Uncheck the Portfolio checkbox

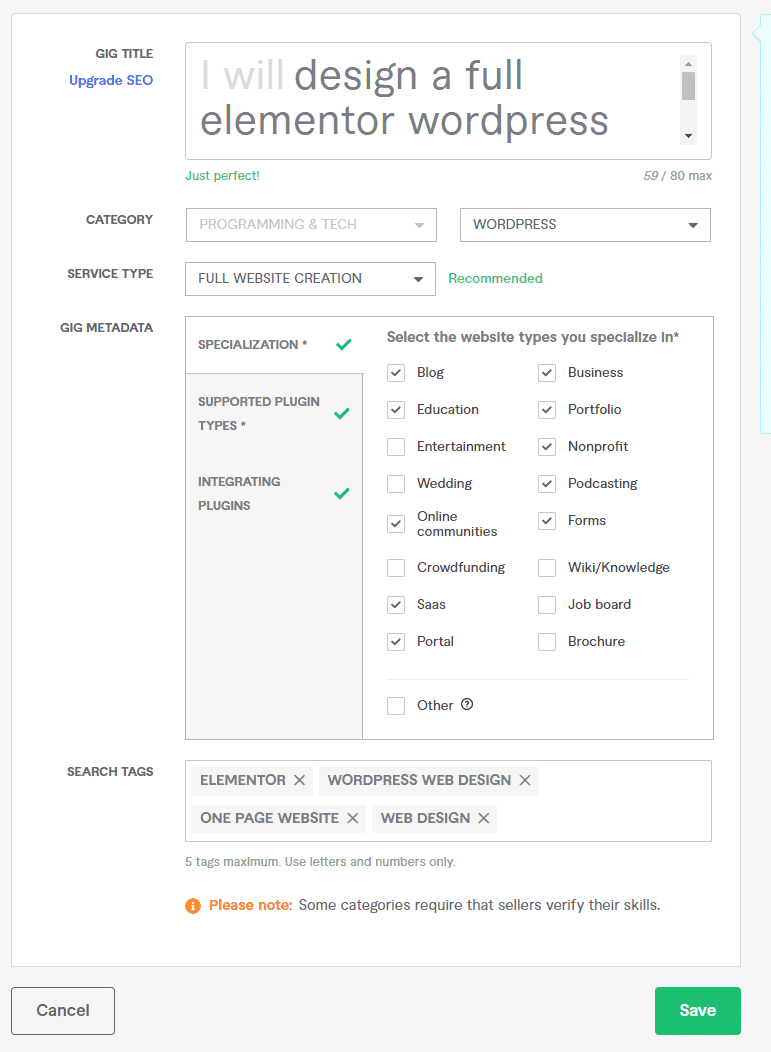point(547,410)
